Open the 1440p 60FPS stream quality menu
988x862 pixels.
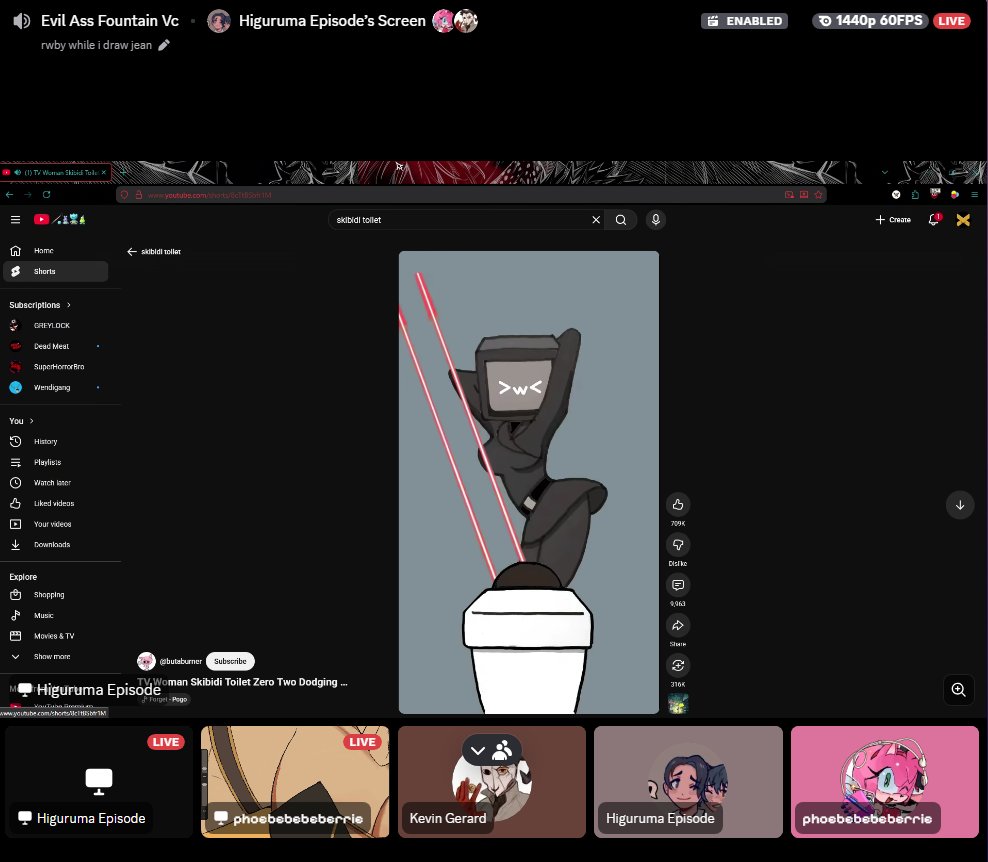coord(870,21)
